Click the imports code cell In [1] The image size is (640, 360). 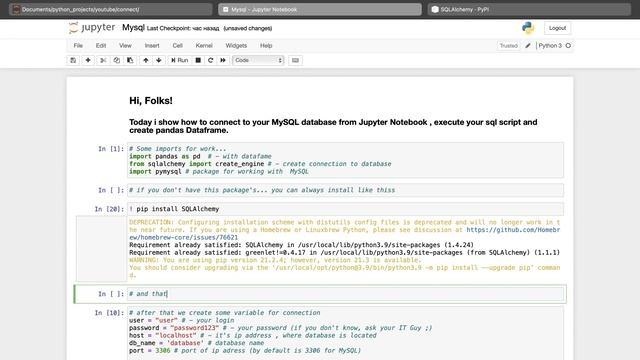coord(345,160)
